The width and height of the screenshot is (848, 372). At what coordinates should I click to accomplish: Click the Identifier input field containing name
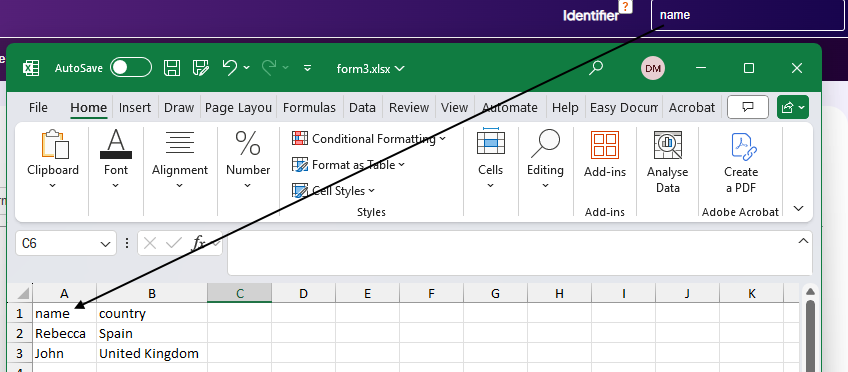[x=748, y=15]
